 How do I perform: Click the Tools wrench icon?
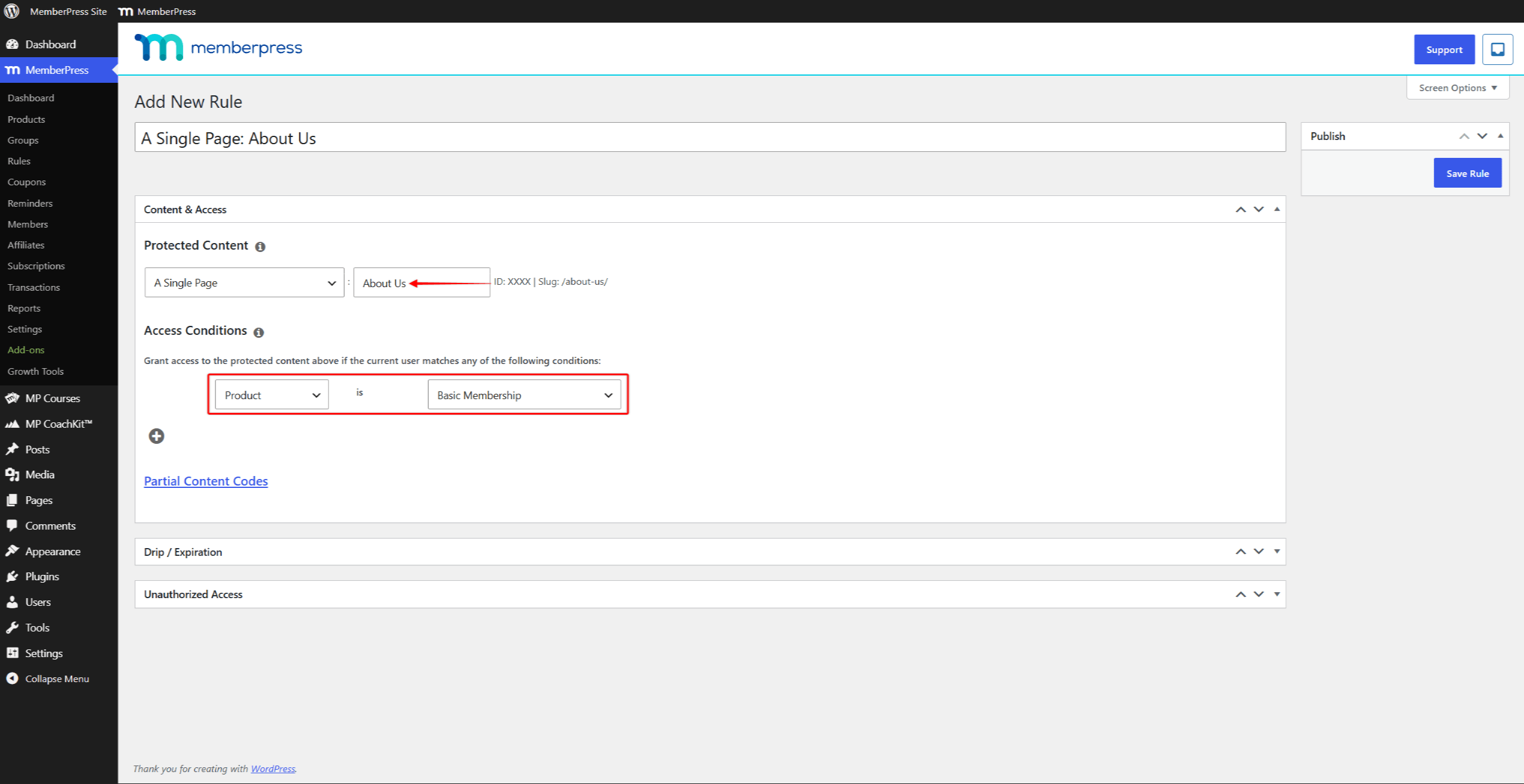[x=12, y=627]
